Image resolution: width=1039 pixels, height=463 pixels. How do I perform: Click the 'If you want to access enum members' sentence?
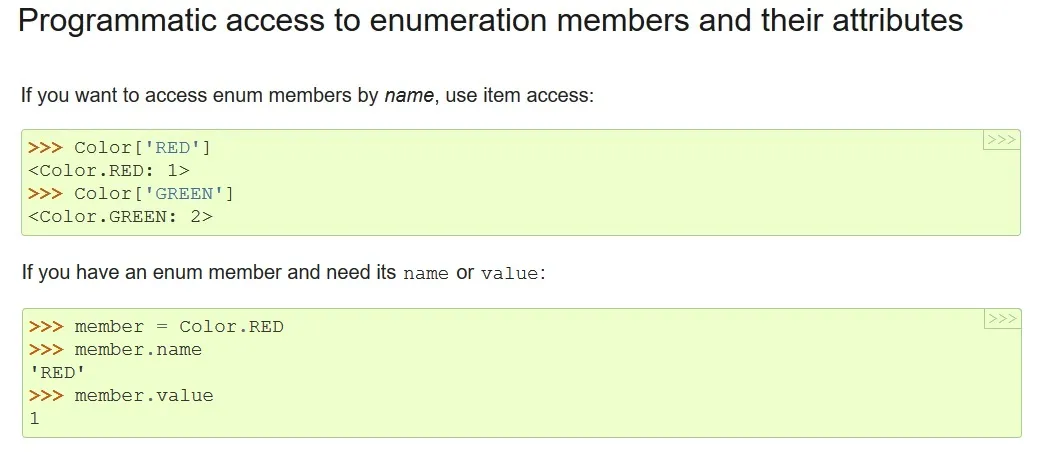[x=307, y=95]
